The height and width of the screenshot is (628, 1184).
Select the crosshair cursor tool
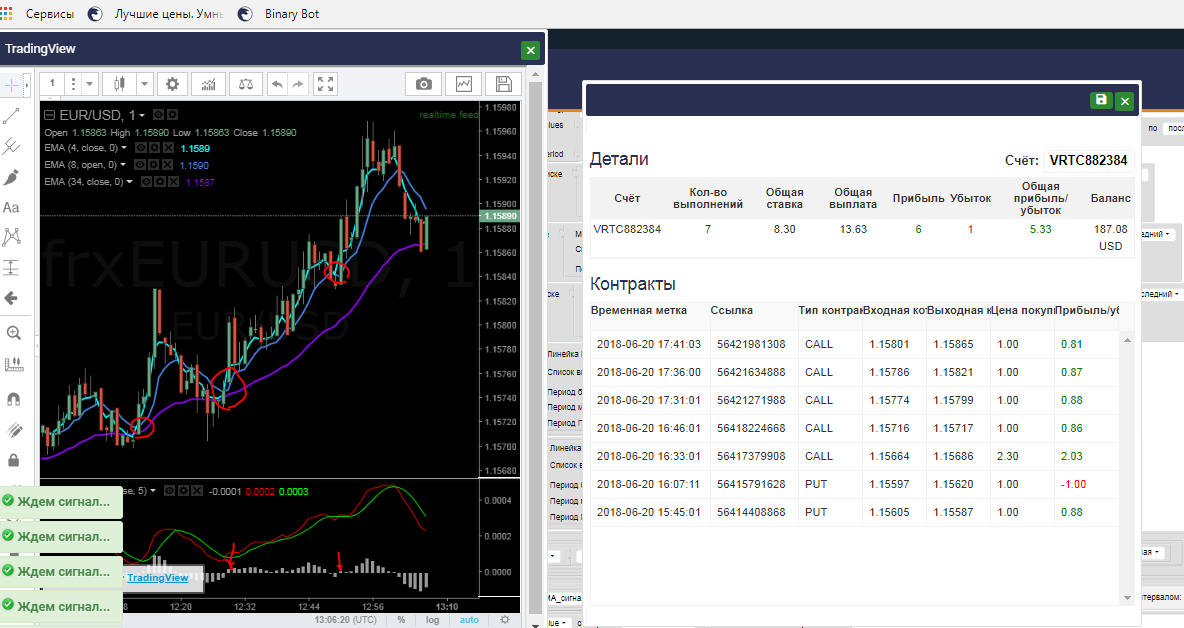12,85
